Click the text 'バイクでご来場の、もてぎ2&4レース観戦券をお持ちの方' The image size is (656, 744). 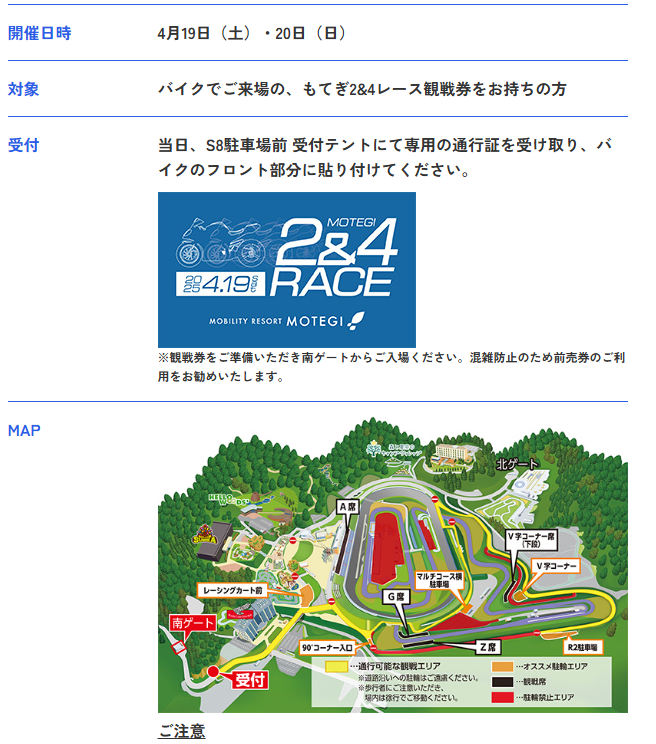click(362, 89)
